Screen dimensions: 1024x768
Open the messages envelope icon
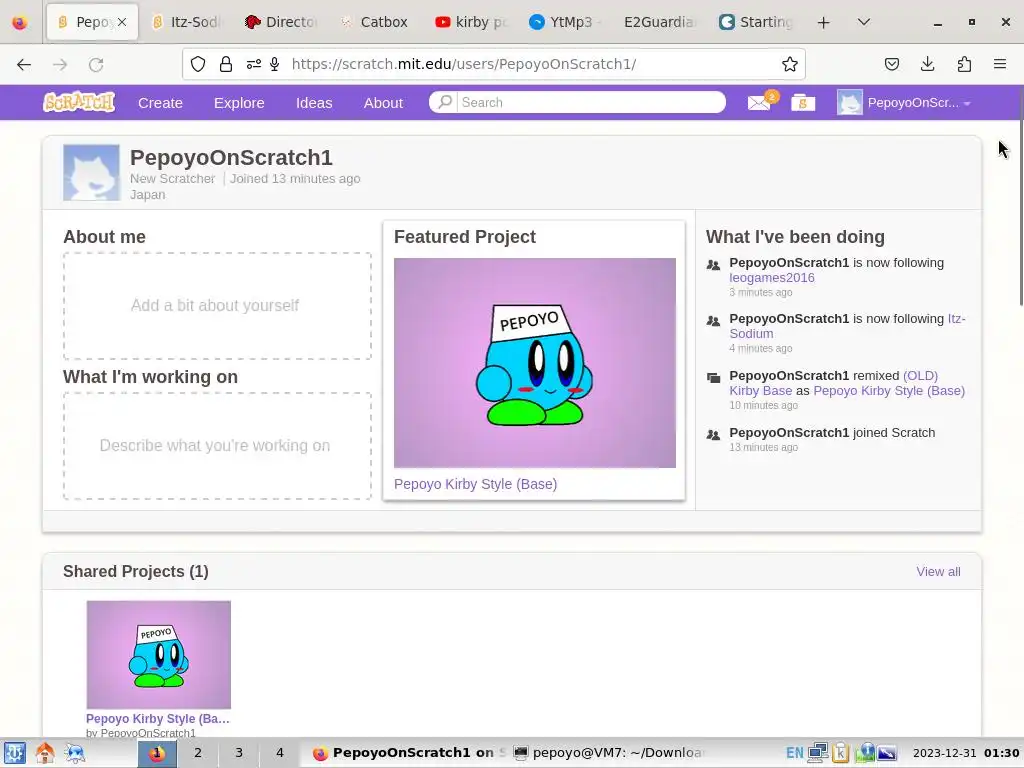point(759,103)
